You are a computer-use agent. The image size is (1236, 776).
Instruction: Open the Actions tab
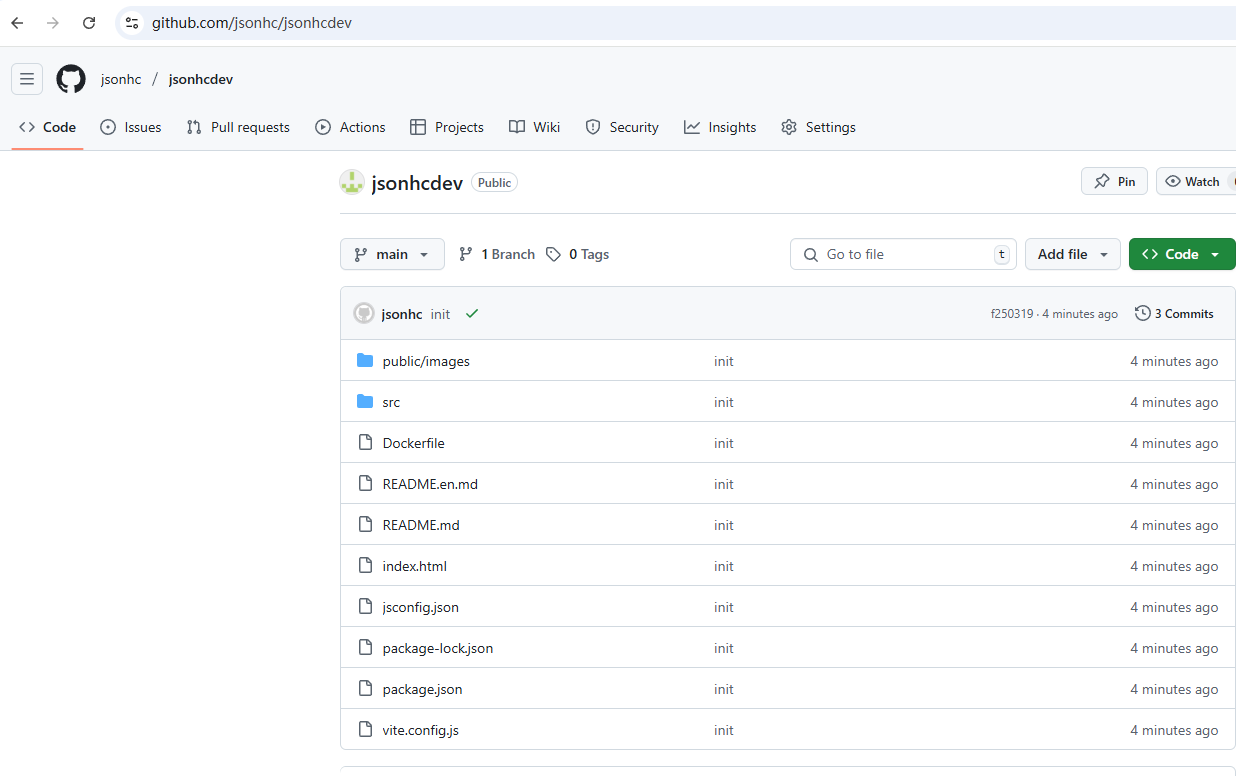click(x=350, y=127)
